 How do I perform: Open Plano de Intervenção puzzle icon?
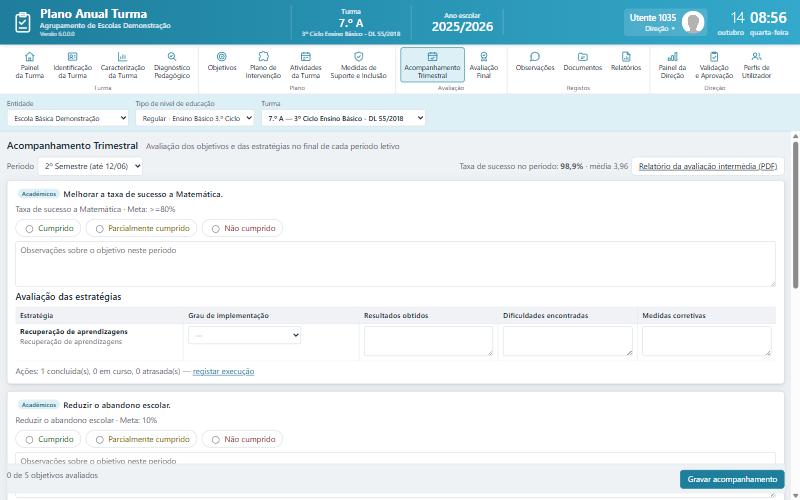[263, 56]
